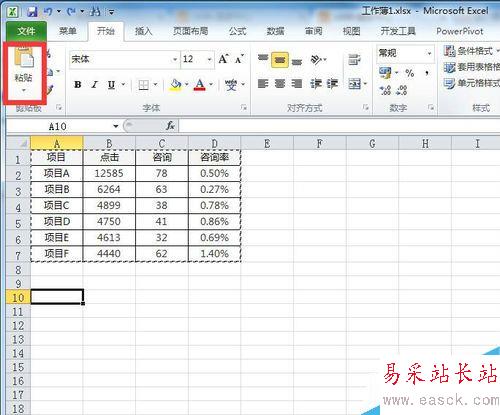Align cell text left
The image size is (500, 415).
pyautogui.click(x=263, y=83)
